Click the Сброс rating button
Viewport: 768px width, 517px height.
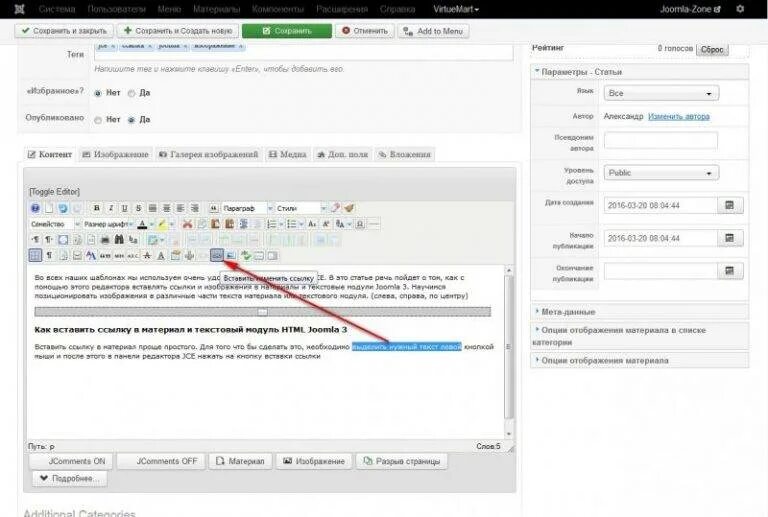click(712, 49)
